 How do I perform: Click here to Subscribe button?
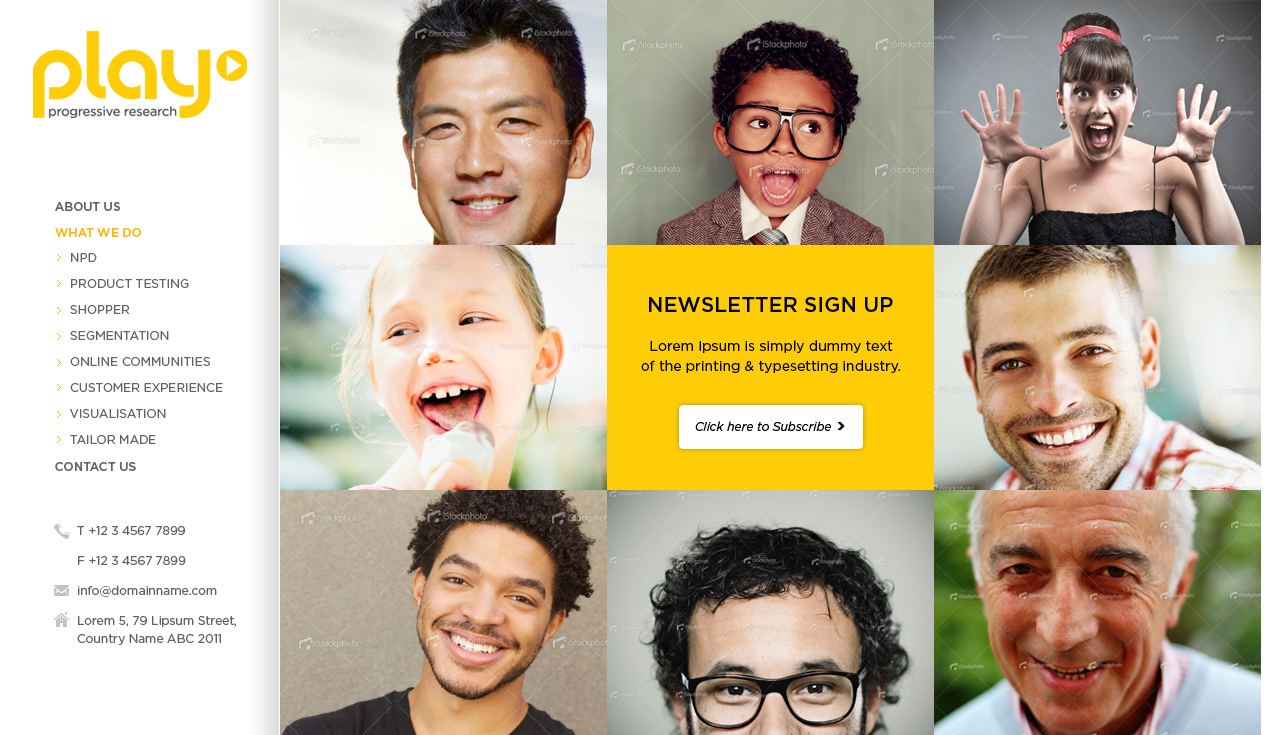pyautogui.click(x=771, y=427)
